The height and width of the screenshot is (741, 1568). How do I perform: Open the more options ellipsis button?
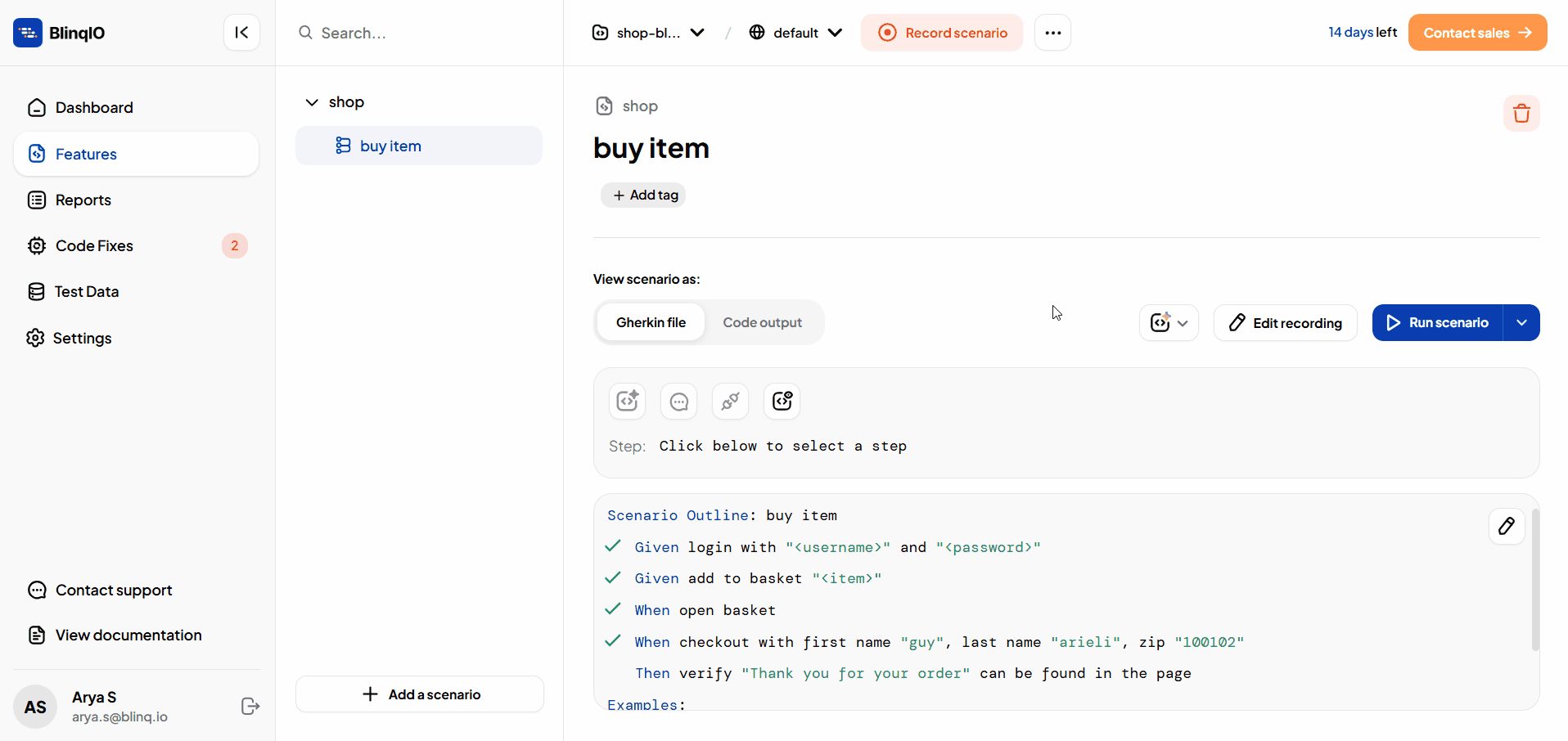point(1052,33)
